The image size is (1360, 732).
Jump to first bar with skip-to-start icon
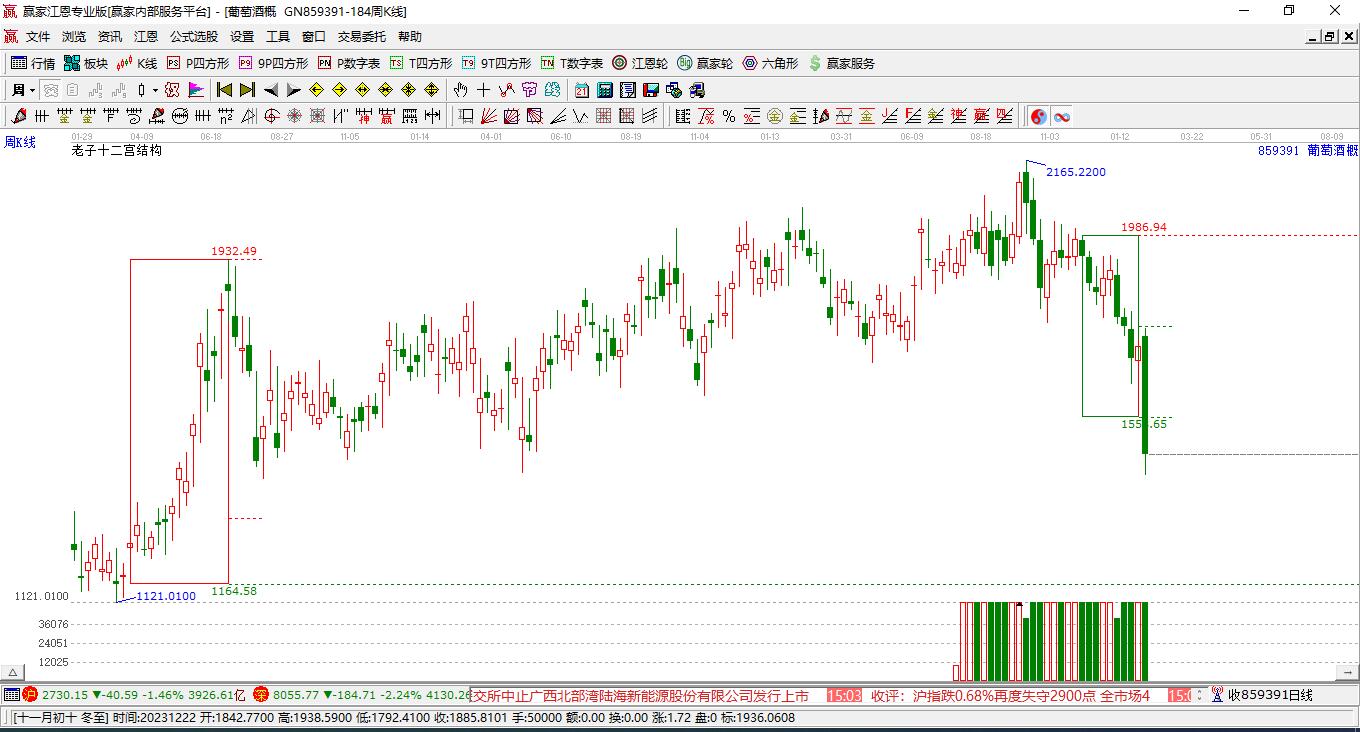225,90
